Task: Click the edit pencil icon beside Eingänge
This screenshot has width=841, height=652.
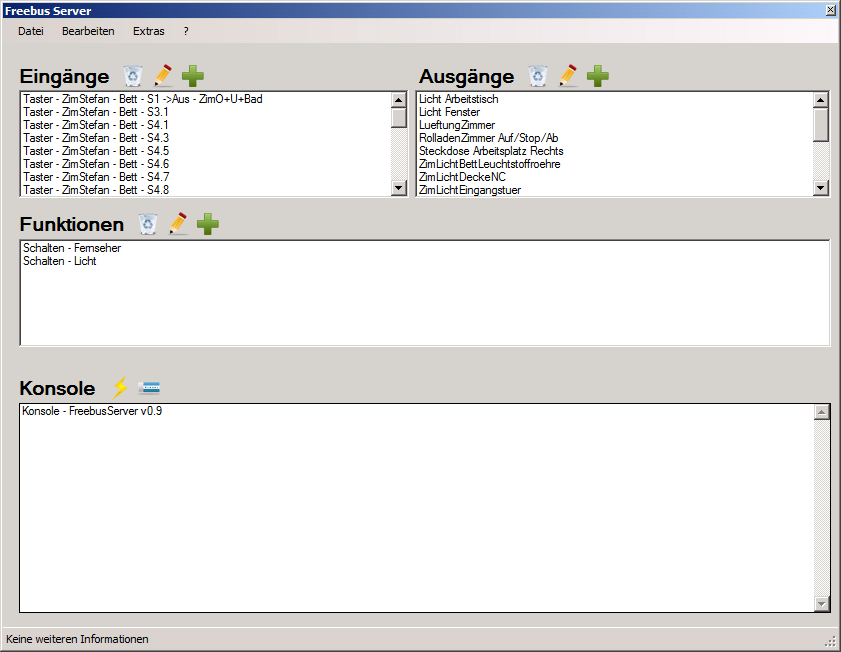Action: [163, 76]
